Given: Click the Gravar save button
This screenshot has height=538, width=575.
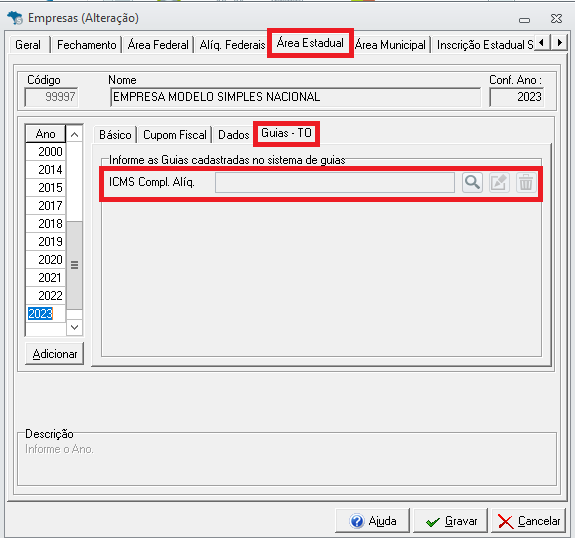Looking at the screenshot, I should pos(451,520).
